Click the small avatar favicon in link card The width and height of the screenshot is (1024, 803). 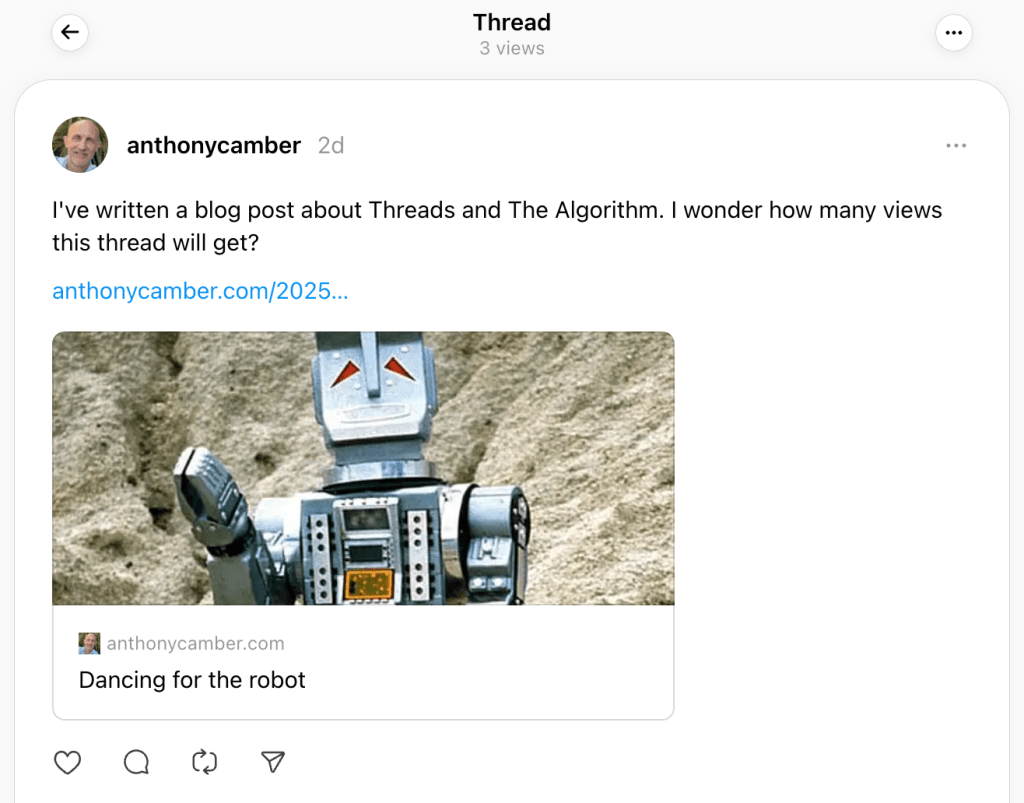(x=89, y=643)
